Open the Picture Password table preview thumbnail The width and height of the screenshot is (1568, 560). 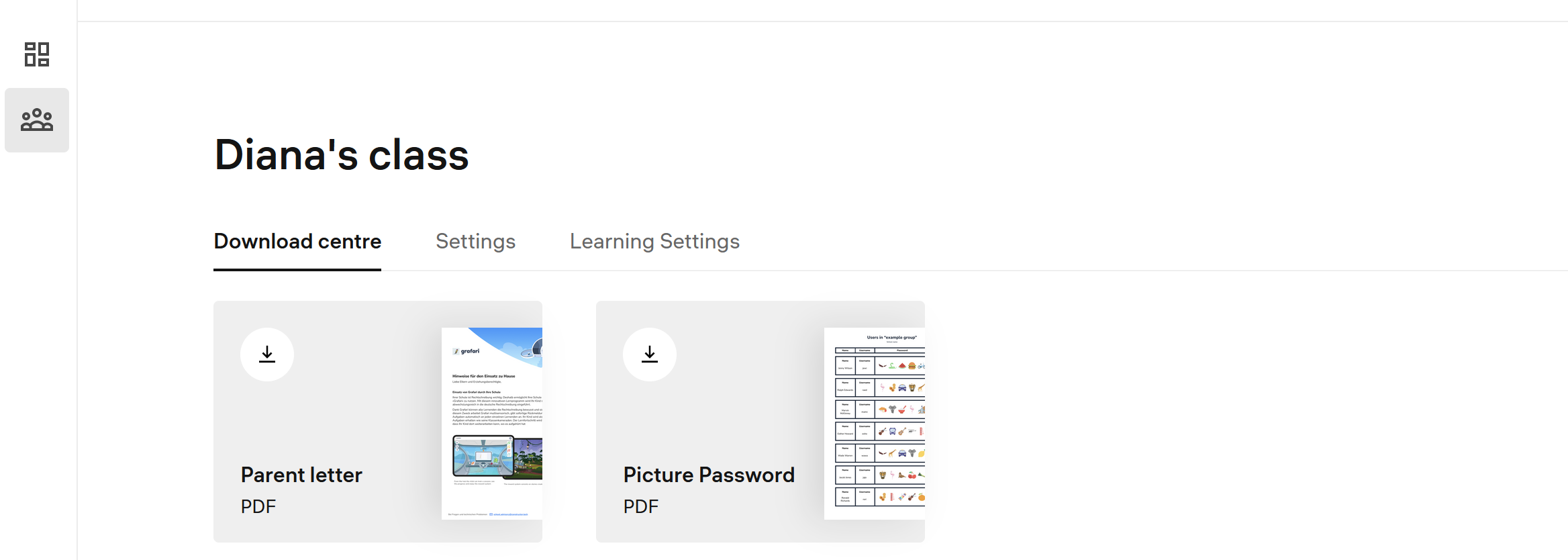(x=874, y=423)
